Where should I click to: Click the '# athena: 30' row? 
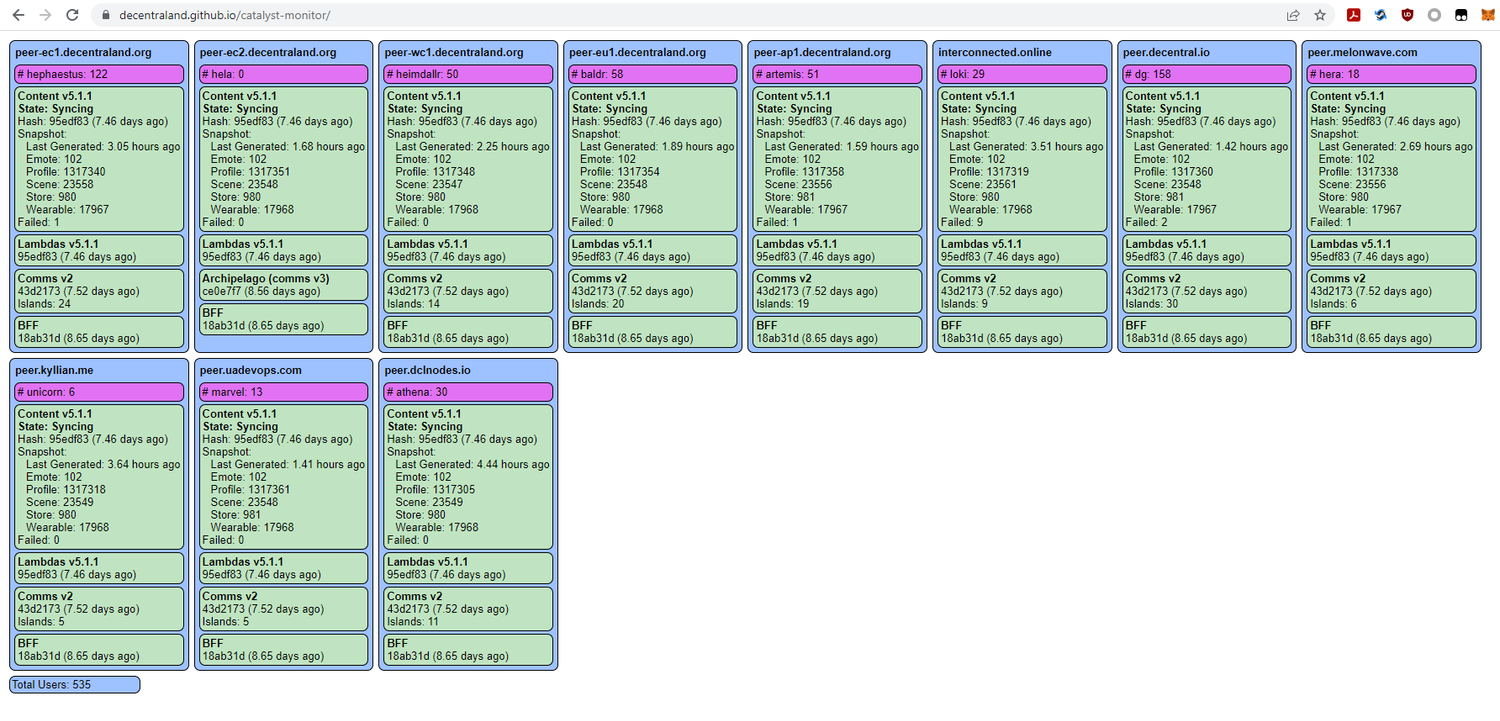pyautogui.click(x=468, y=392)
